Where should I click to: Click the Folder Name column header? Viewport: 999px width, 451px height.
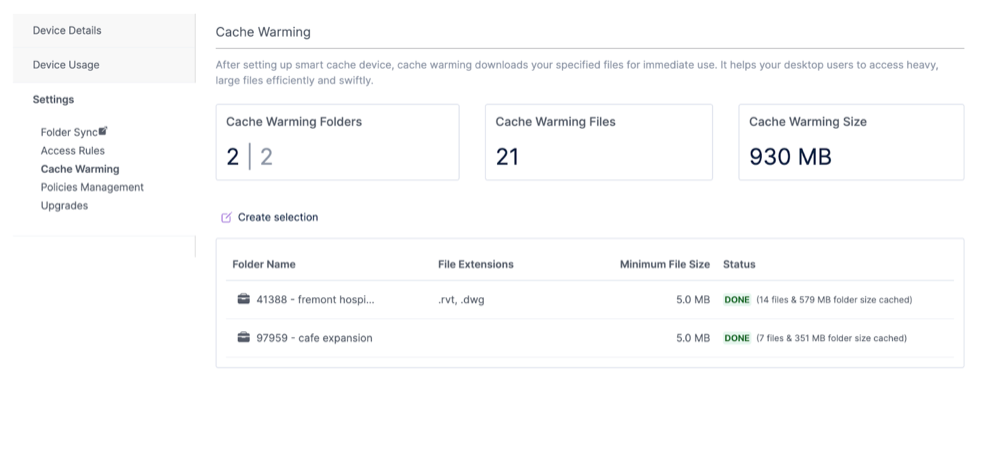pos(264,264)
